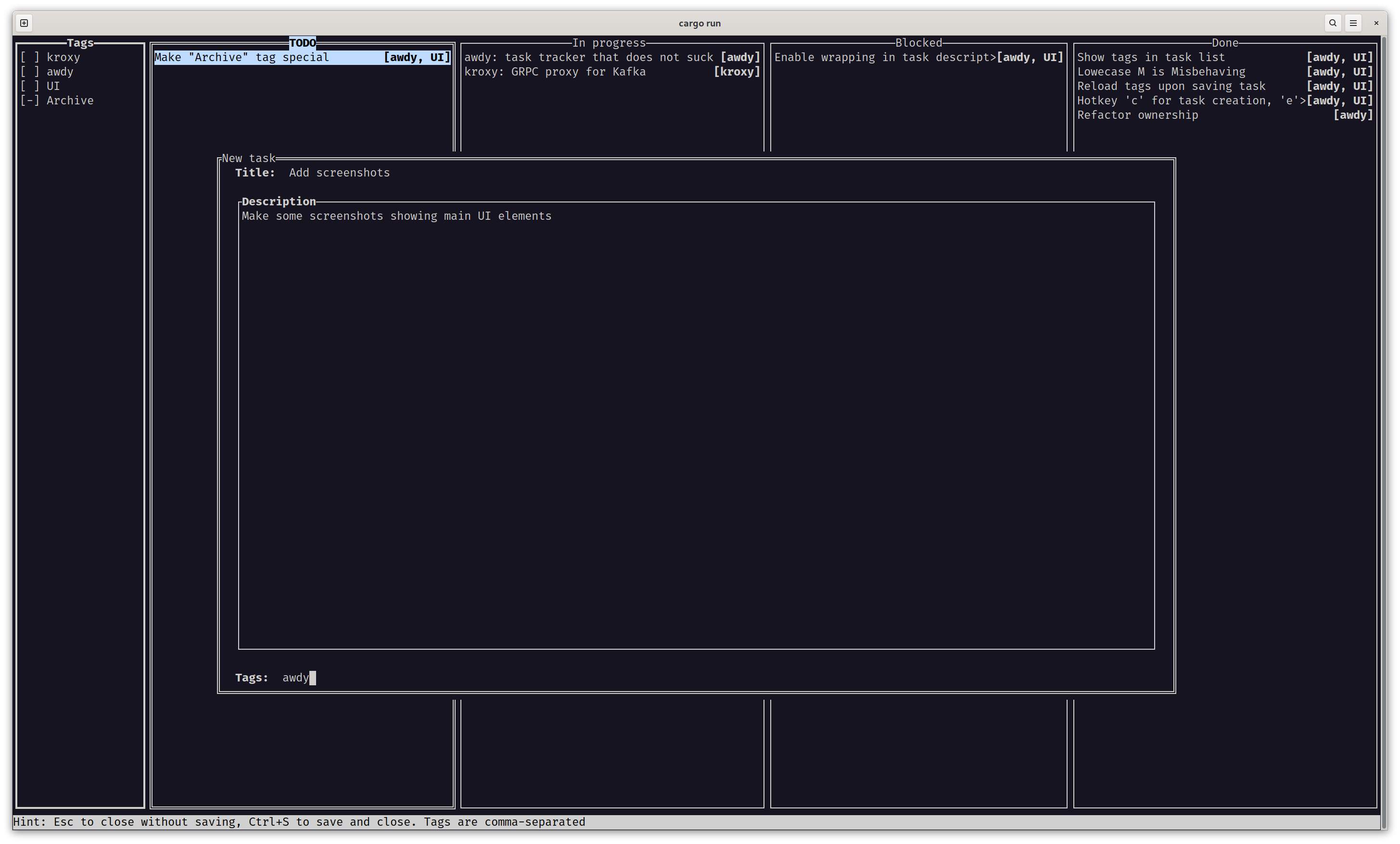Close the cargo run terminal window
Image resolution: width=1400 pixels, height=844 pixels.
click(1376, 23)
